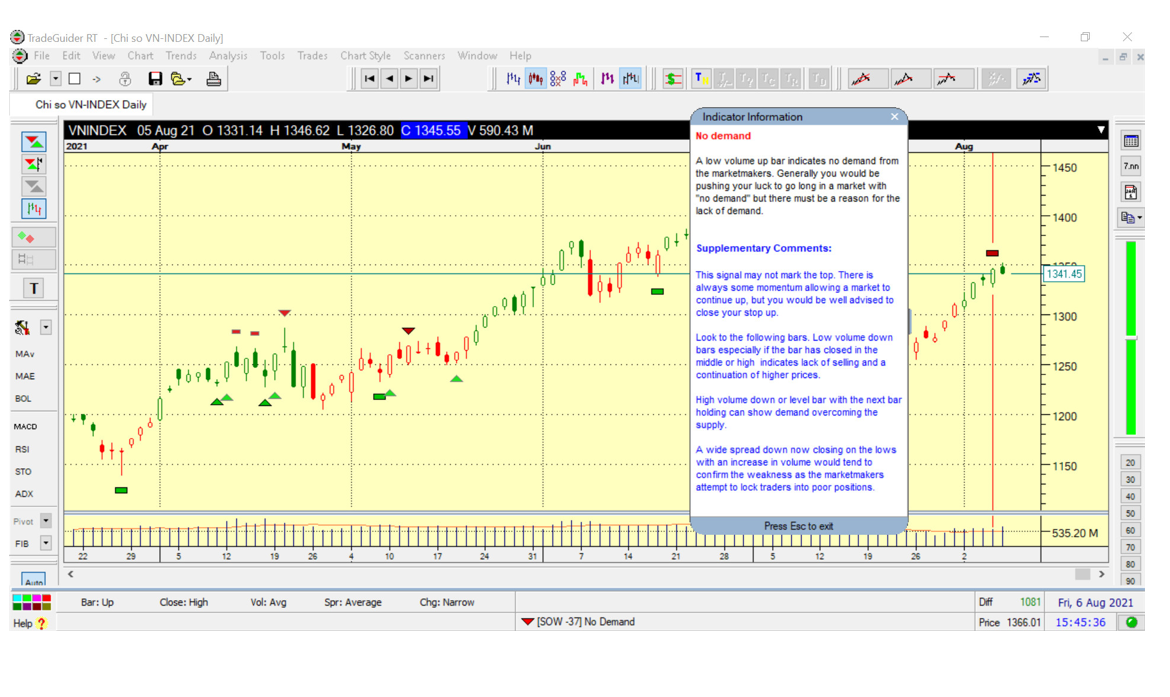Image resolution: width=1170 pixels, height=697 pixels.
Task: Jump to first bar with rewind control
Action: [x=370, y=79]
